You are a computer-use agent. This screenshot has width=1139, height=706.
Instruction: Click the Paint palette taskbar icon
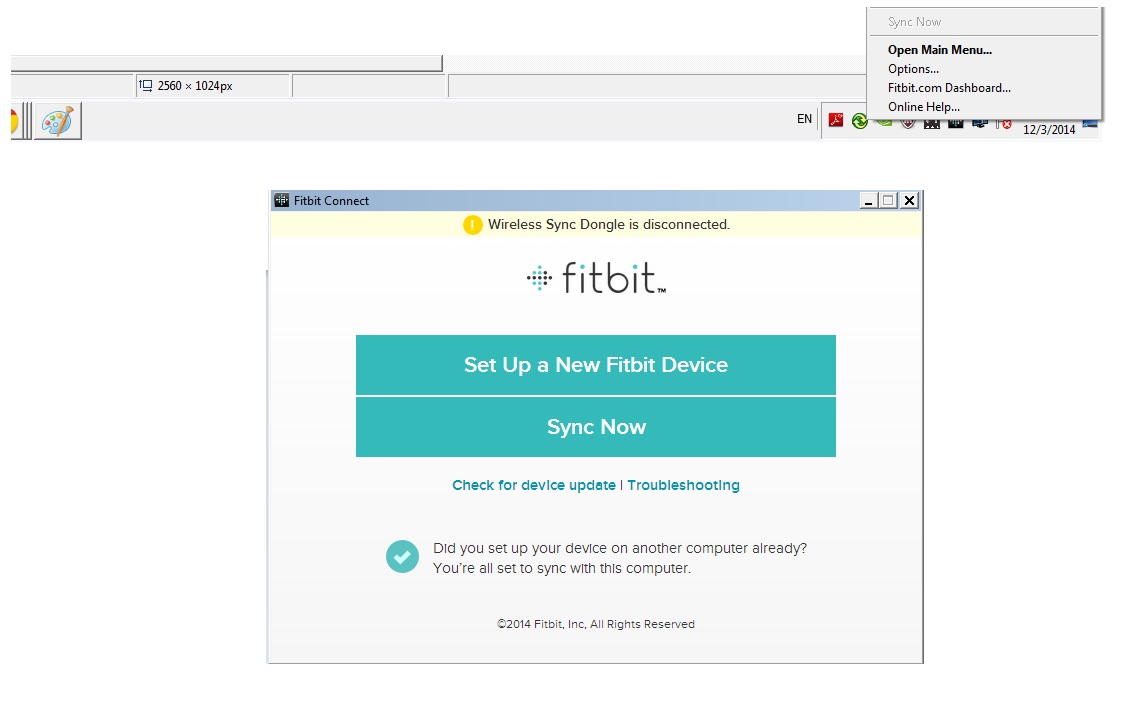pos(57,122)
